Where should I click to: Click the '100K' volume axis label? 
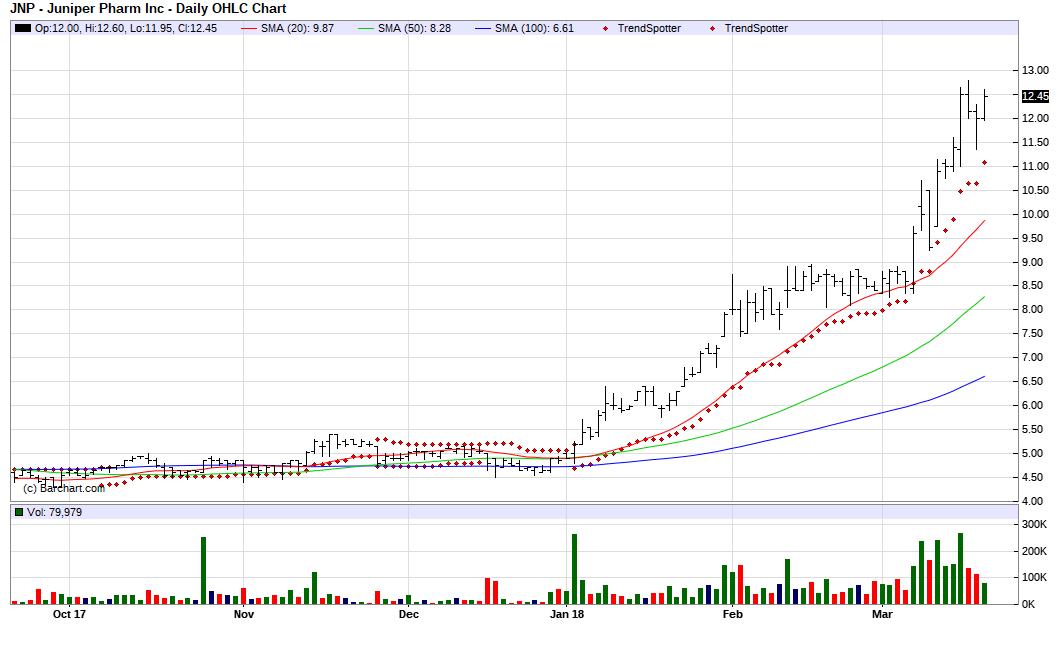(1034, 578)
